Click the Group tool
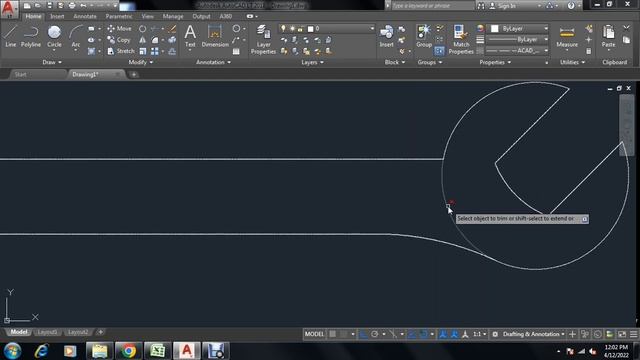Screen dimensions: 640x360 pyautogui.click(x=424, y=36)
